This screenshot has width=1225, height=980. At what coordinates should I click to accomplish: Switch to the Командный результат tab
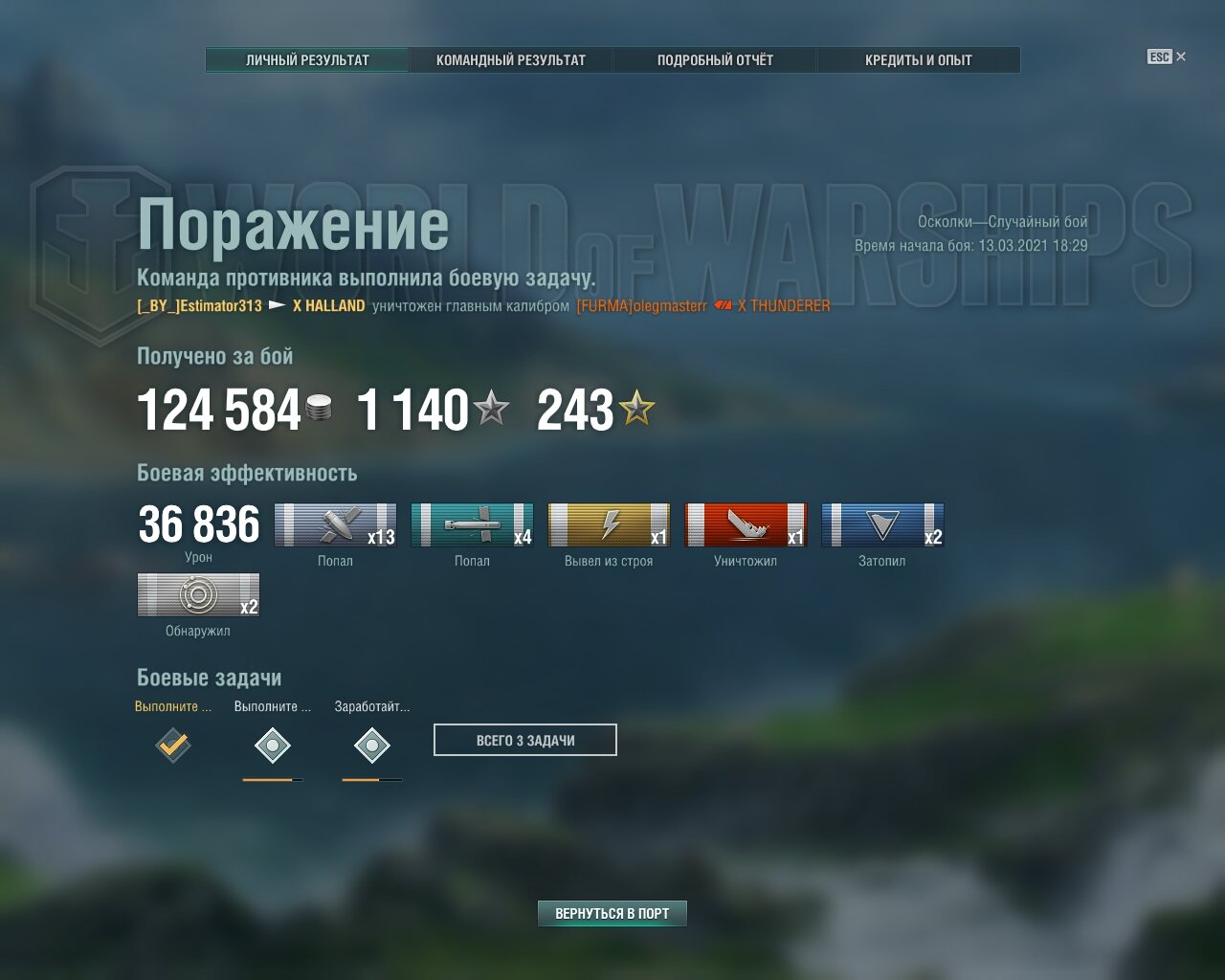pos(511,60)
